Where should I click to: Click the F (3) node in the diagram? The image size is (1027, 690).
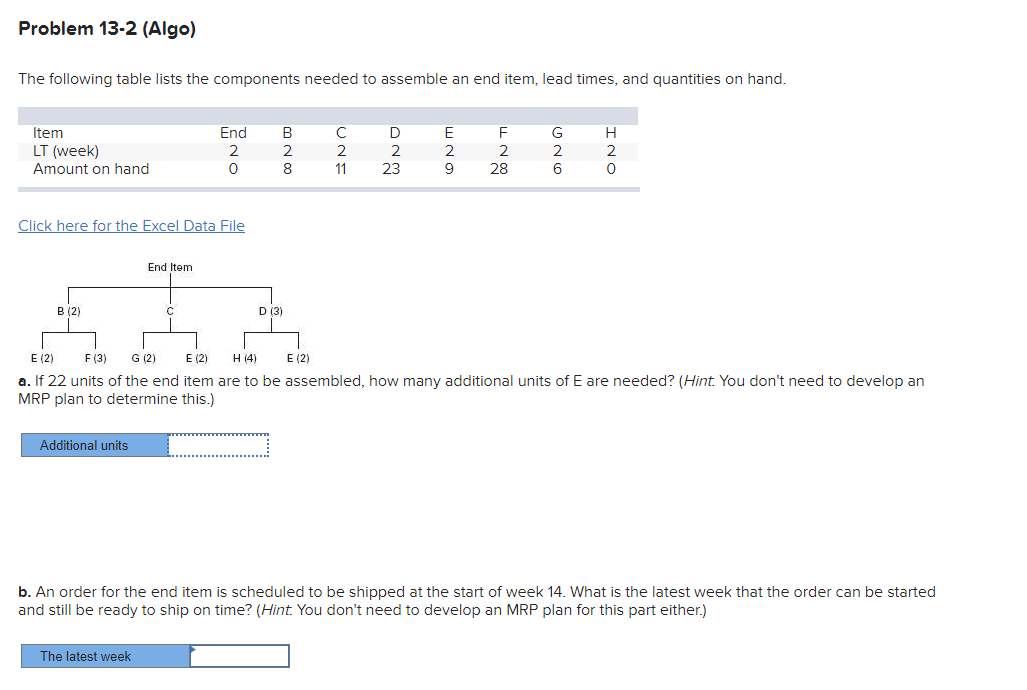coord(97,357)
